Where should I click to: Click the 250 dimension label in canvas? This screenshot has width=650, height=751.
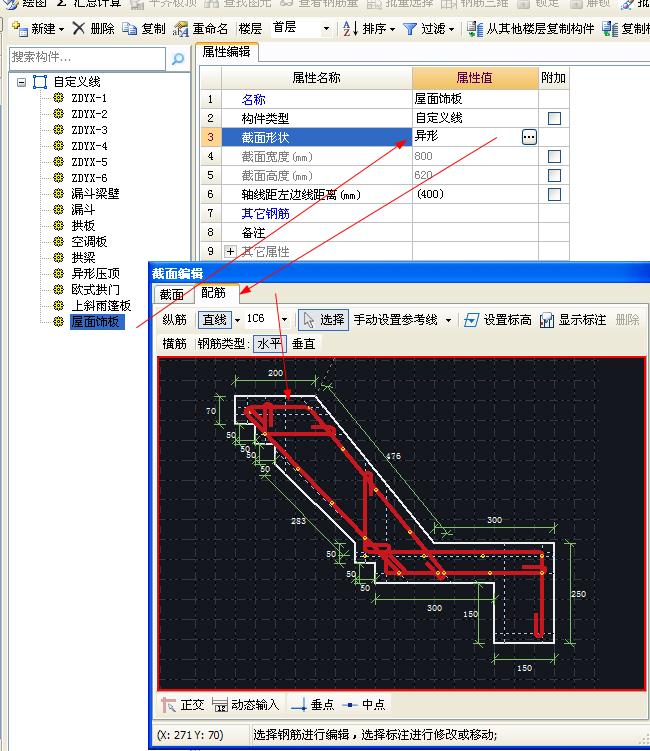(x=579, y=594)
